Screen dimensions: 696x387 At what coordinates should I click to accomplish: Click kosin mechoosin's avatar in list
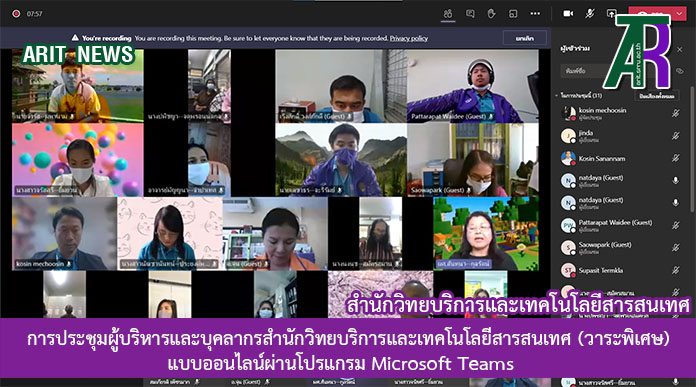(568, 114)
